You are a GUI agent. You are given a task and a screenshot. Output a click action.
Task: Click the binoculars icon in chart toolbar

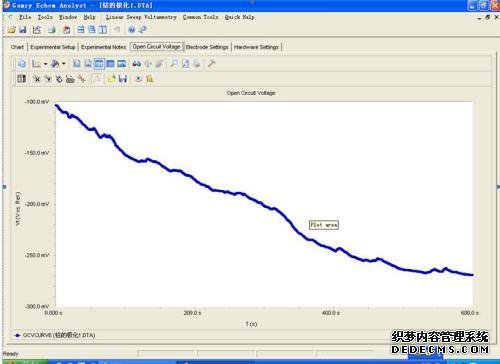tap(136, 63)
